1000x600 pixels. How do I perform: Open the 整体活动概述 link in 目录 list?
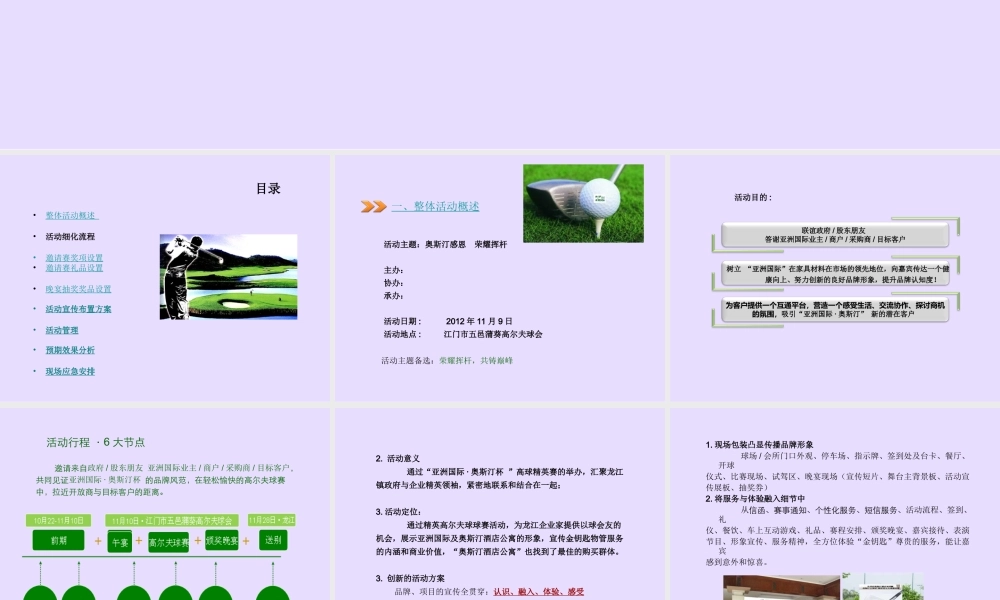pyautogui.click(x=71, y=216)
